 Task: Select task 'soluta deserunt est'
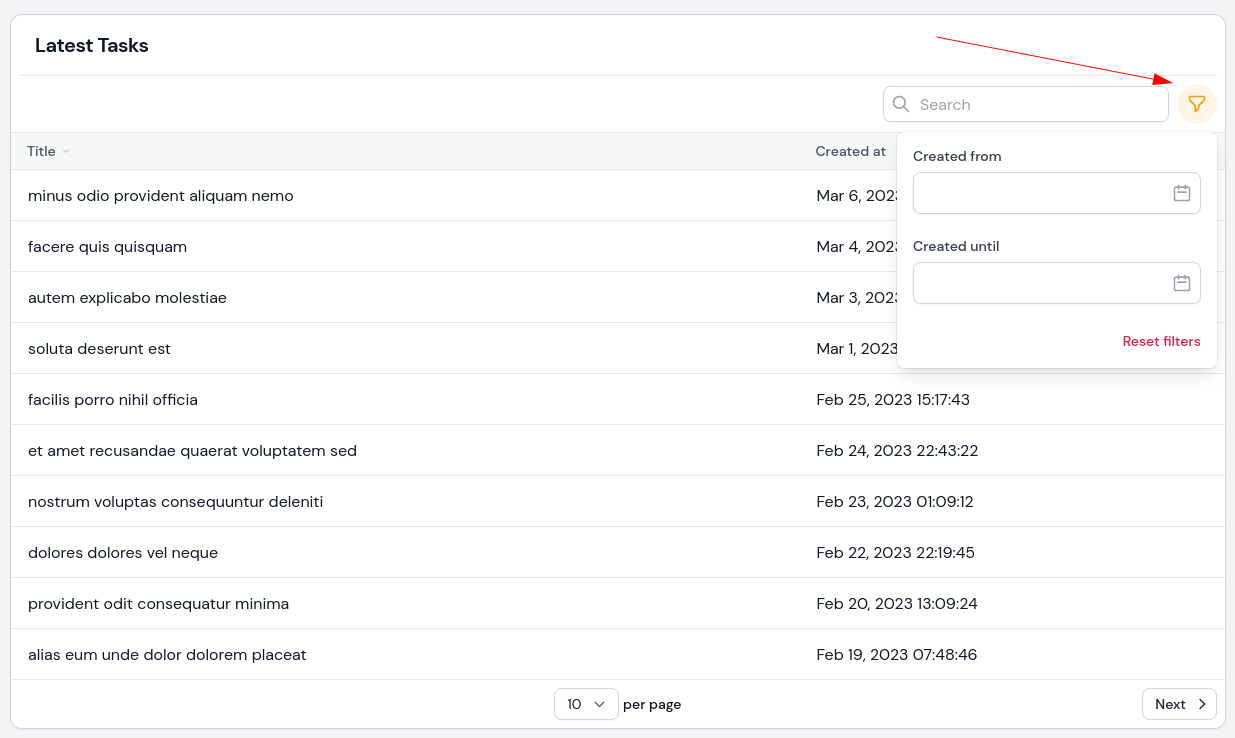tap(100, 348)
